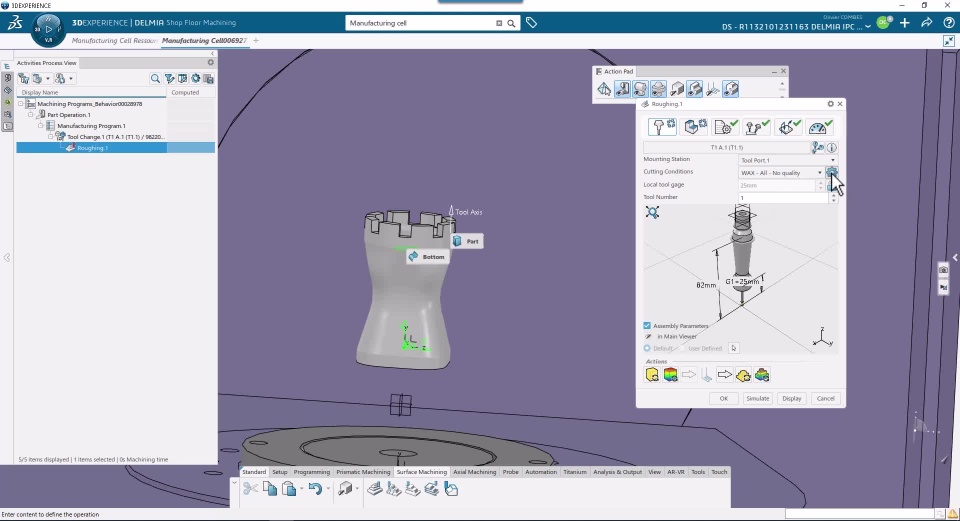Open the Strategy tab with document-gear icon
The image size is (960, 521).
pyautogui.click(x=726, y=127)
